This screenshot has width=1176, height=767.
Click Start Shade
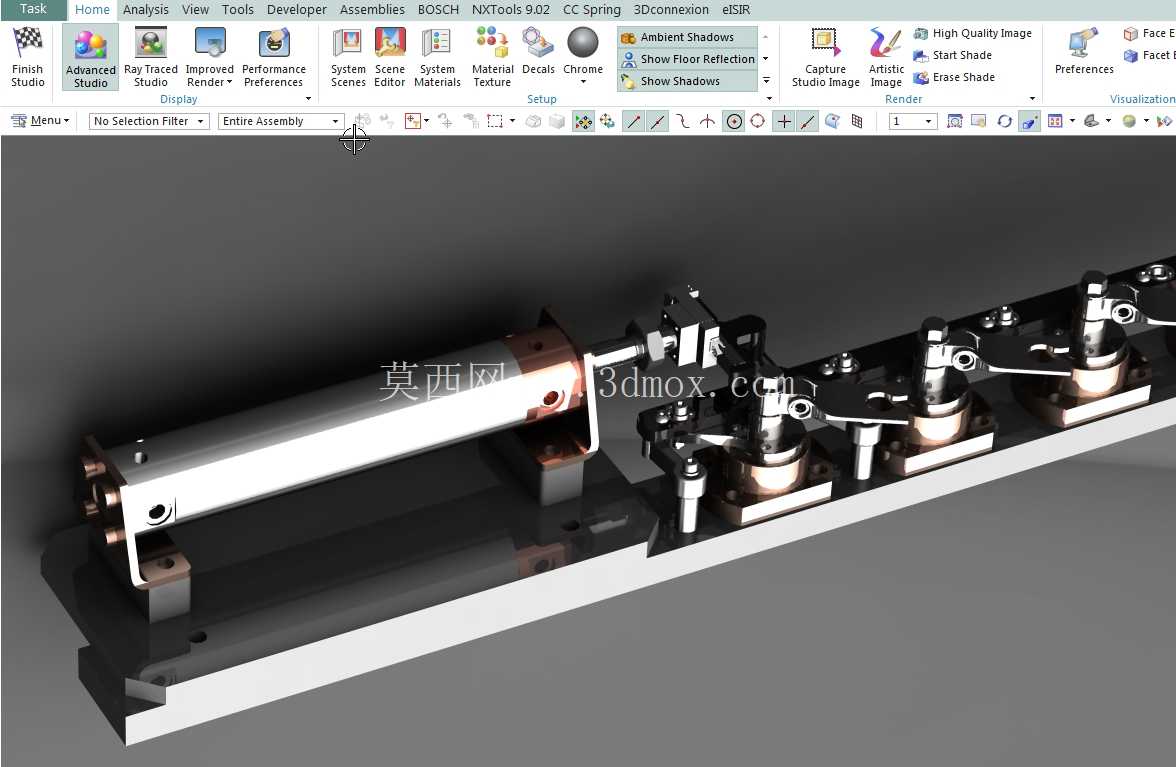click(x=952, y=55)
